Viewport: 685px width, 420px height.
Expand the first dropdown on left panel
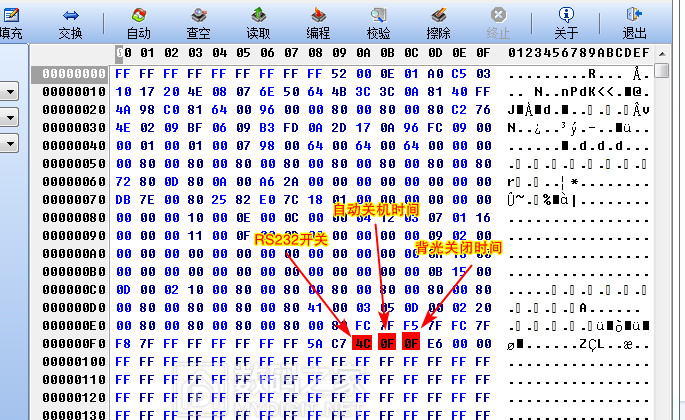pos(9,92)
